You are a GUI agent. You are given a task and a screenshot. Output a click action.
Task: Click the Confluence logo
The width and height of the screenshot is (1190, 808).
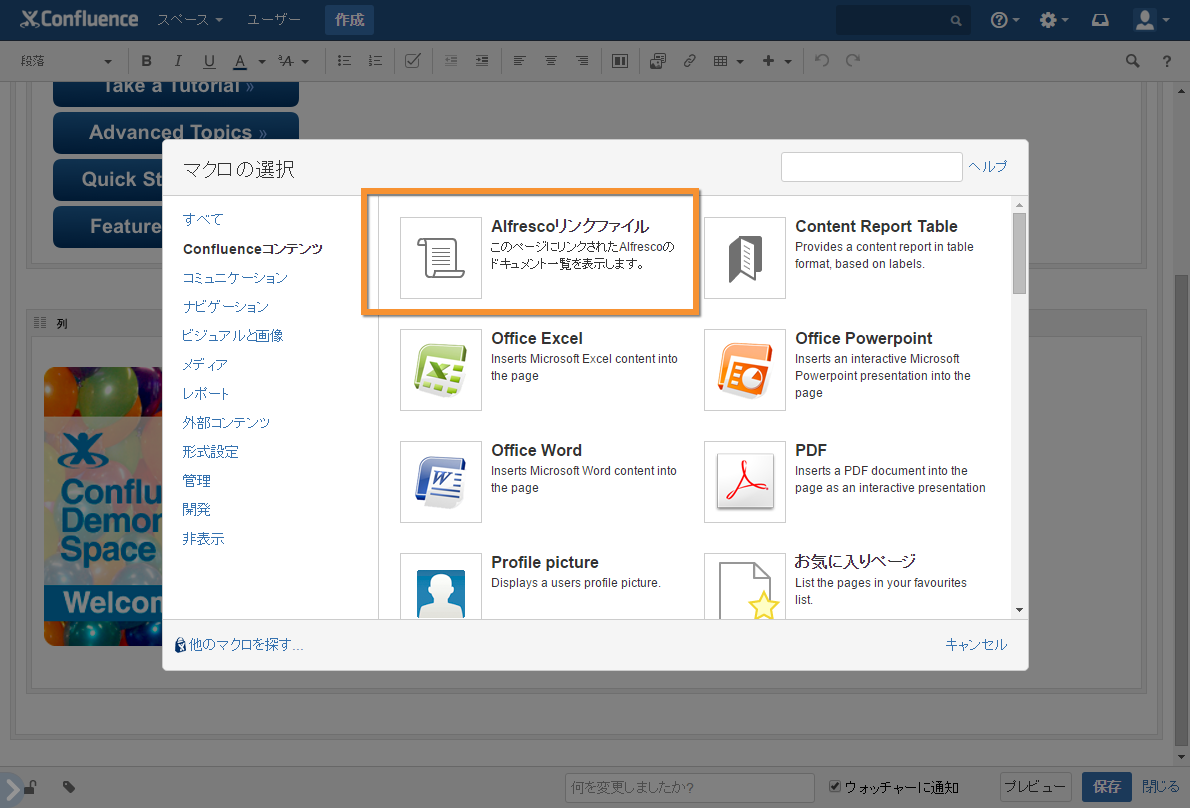[79, 19]
